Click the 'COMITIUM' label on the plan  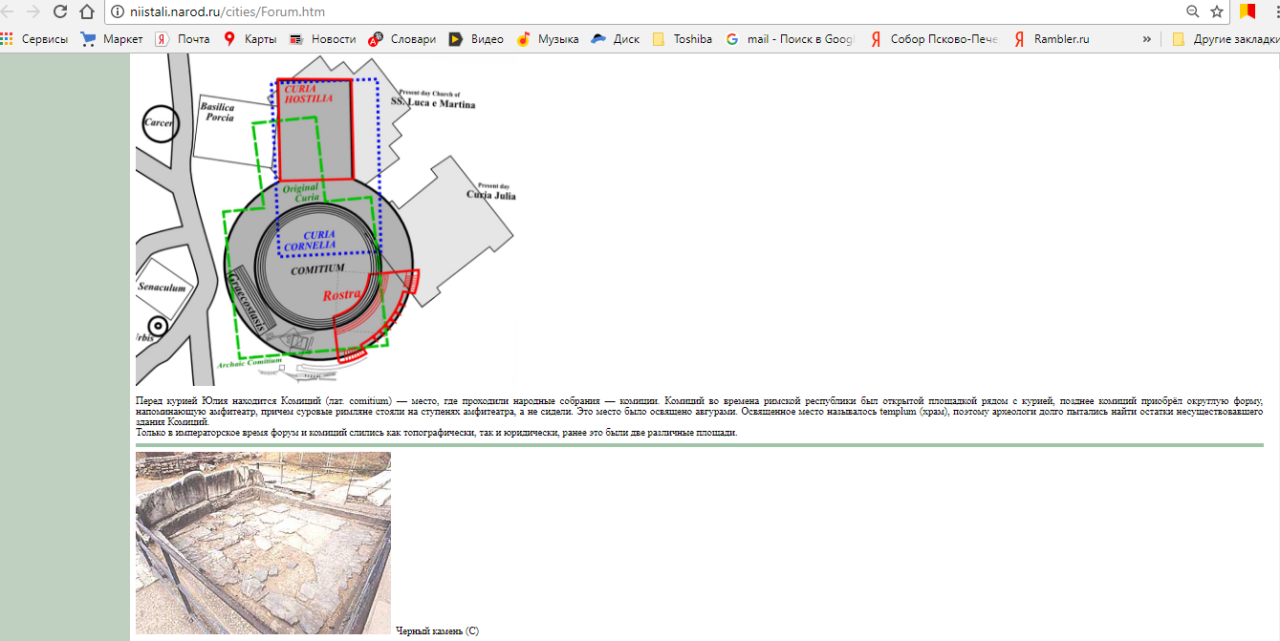(318, 269)
